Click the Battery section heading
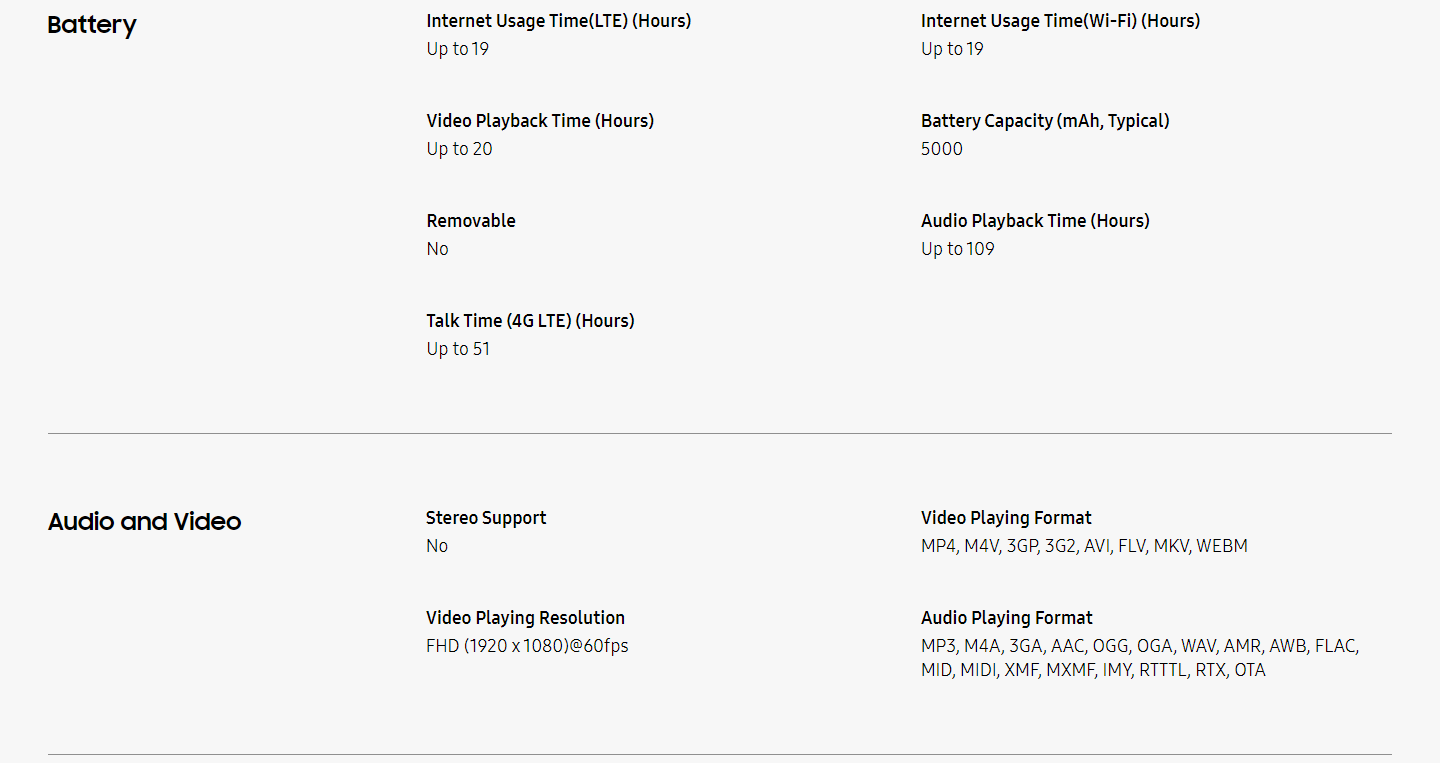 pyautogui.click(x=91, y=25)
